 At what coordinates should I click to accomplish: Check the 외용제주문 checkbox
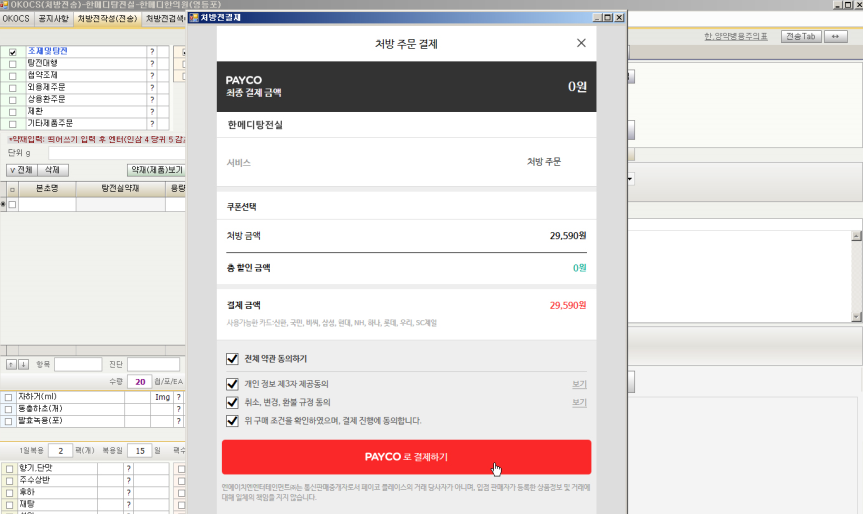(x=13, y=88)
